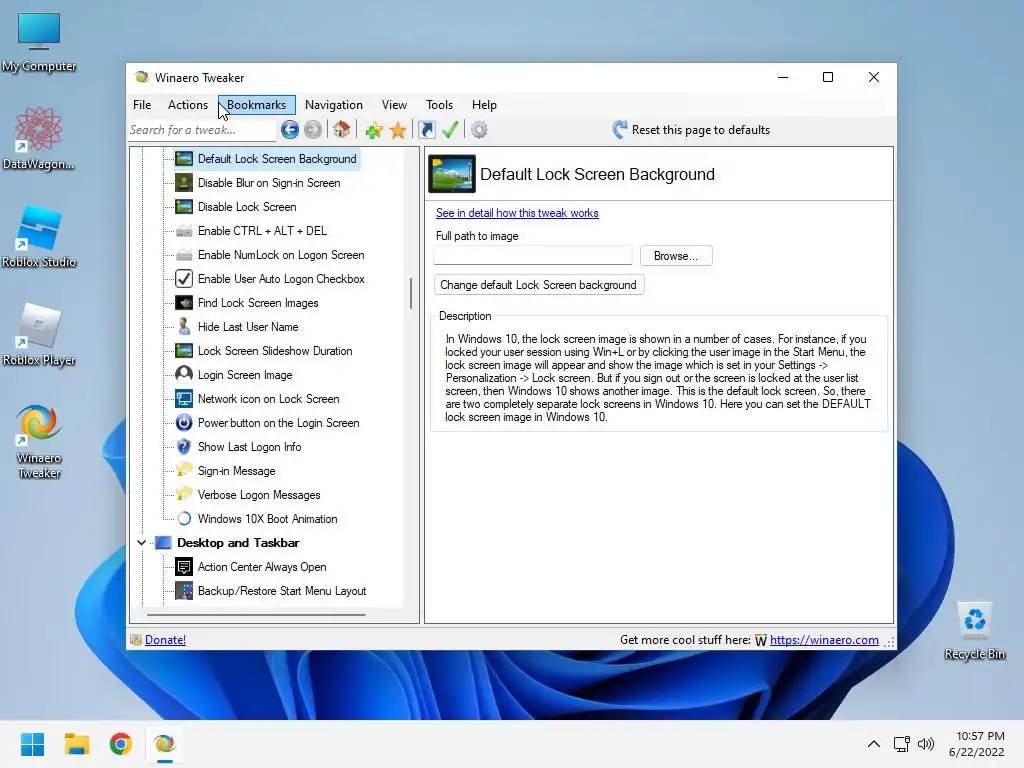The height and width of the screenshot is (768, 1024).
Task: Click the Hide Last User Name icon
Action: tap(184, 327)
